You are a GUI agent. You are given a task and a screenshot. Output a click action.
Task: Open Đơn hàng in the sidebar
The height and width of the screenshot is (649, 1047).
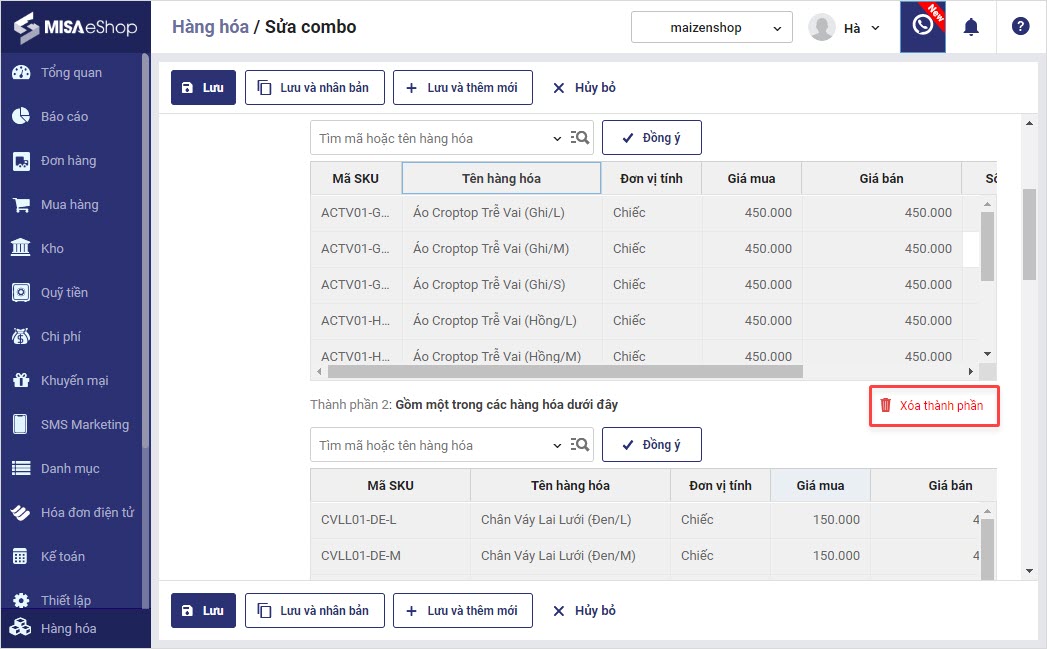point(68,161)
